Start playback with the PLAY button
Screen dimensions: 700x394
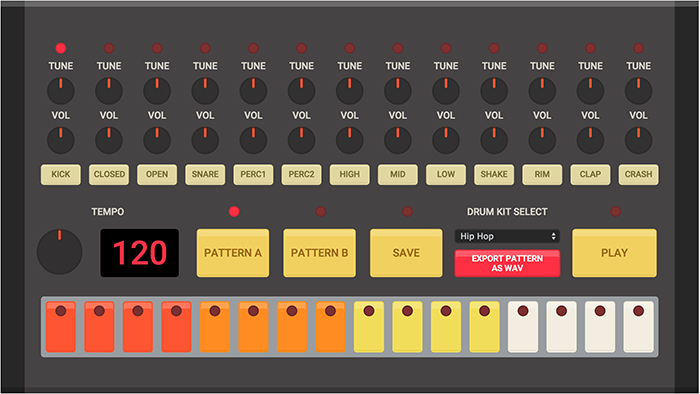614,253
